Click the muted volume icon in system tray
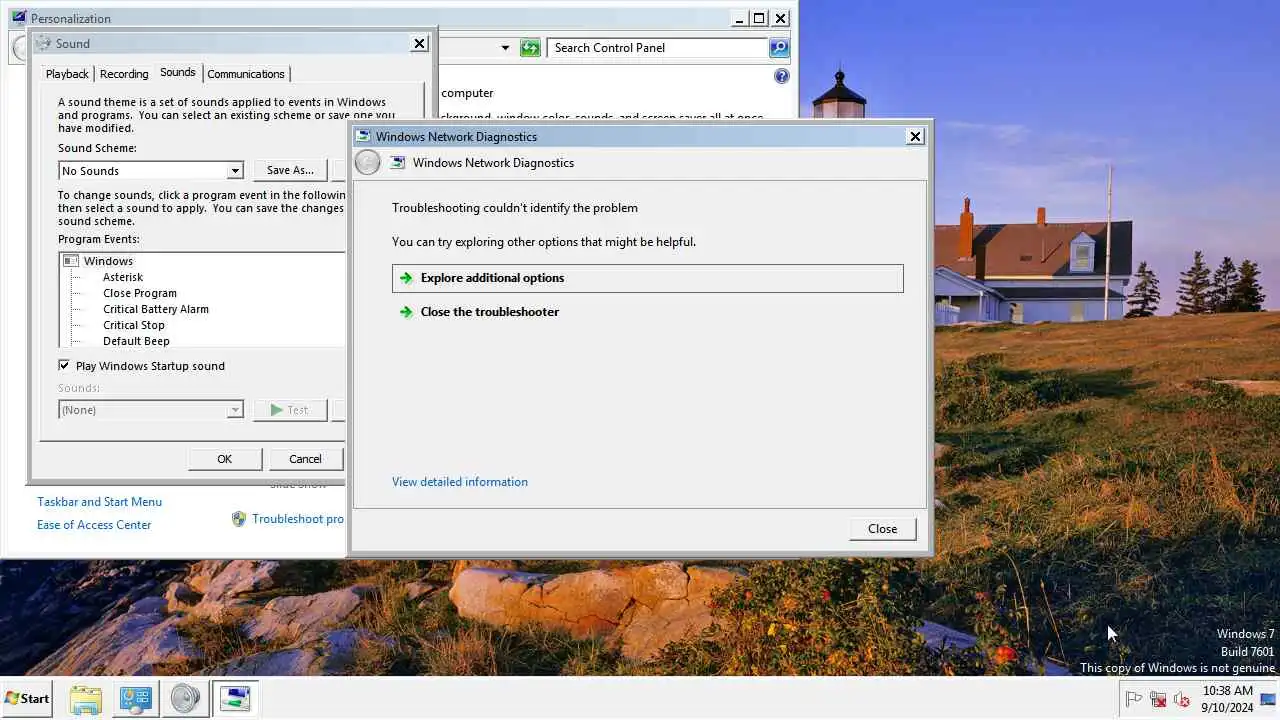The image size is (1280, 720). pos(1182,699)
